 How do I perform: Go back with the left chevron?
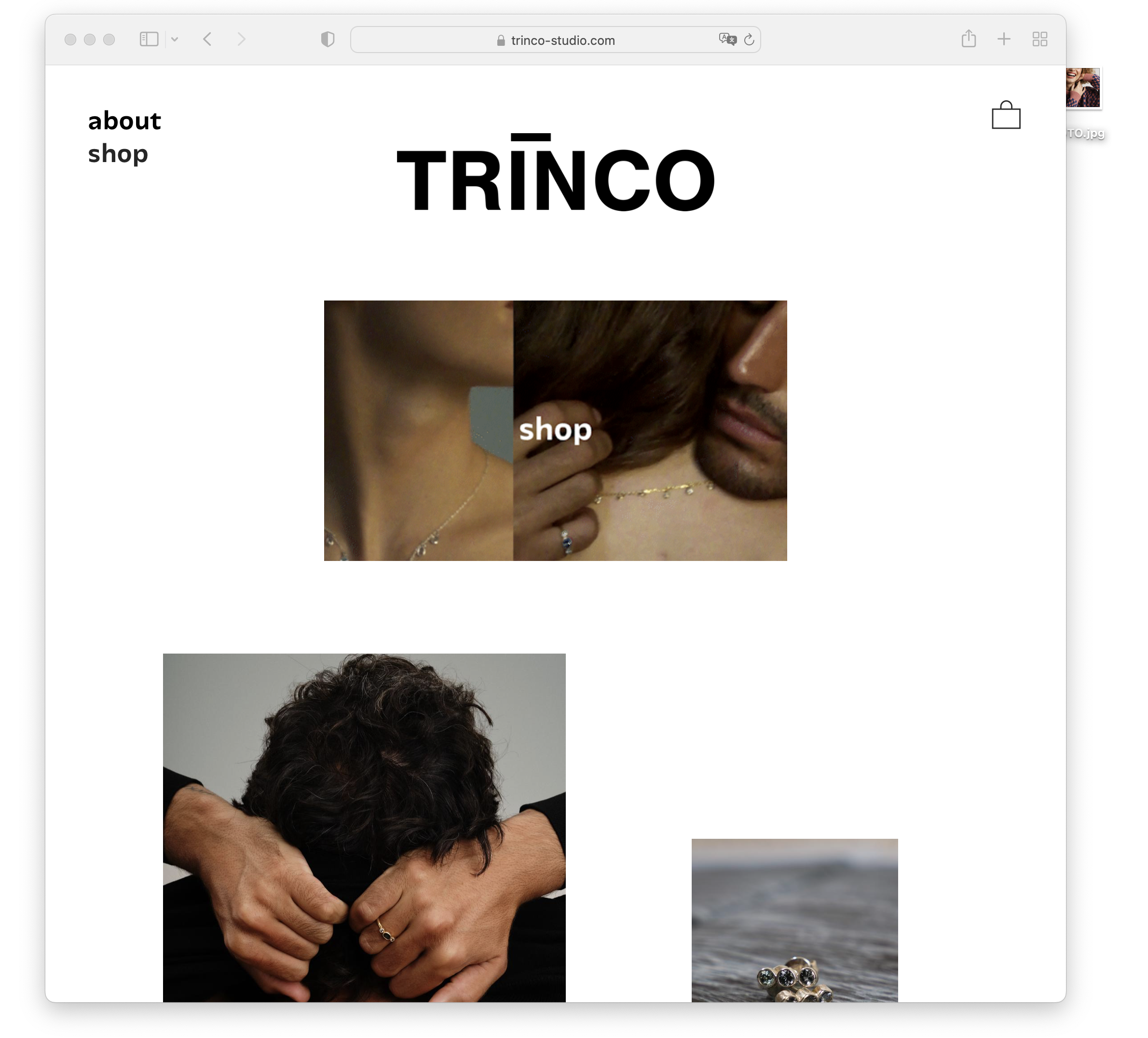pyautogui.click(x=208, y=39)
